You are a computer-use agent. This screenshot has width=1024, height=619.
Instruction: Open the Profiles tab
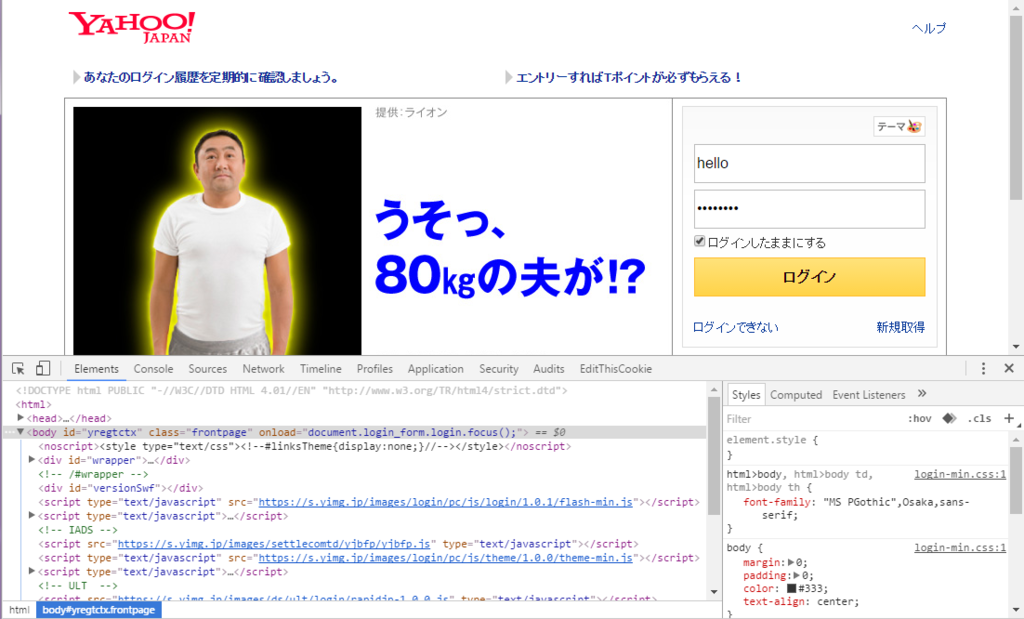tap(374, 368)
